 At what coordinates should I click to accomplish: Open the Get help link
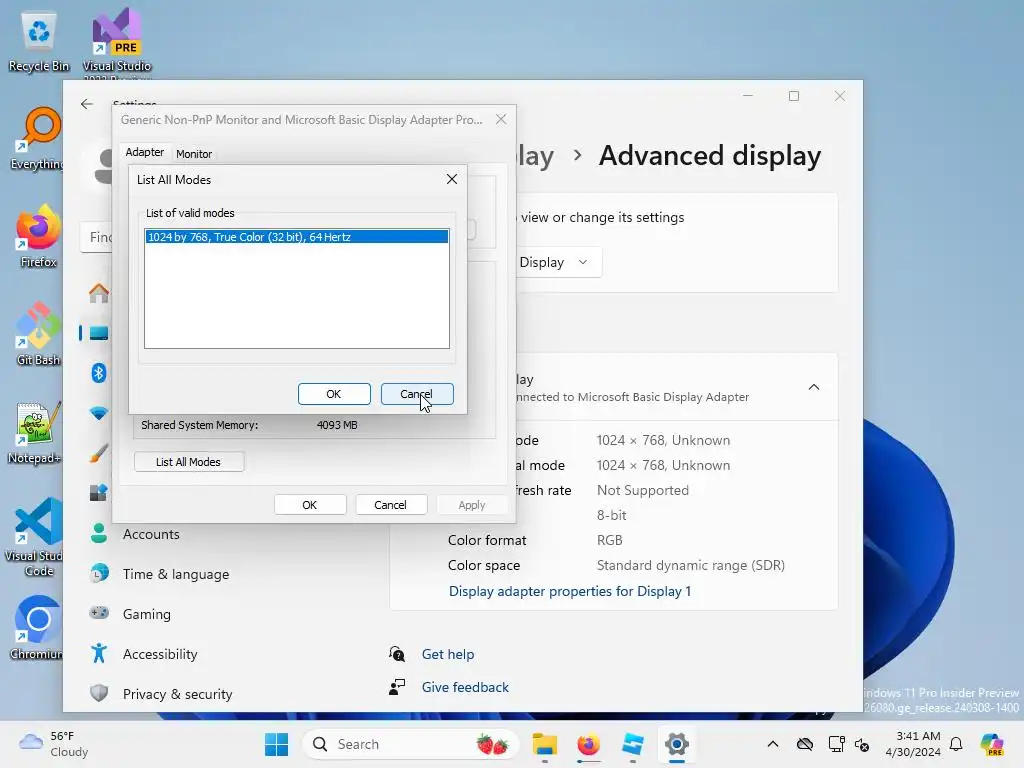448,654
